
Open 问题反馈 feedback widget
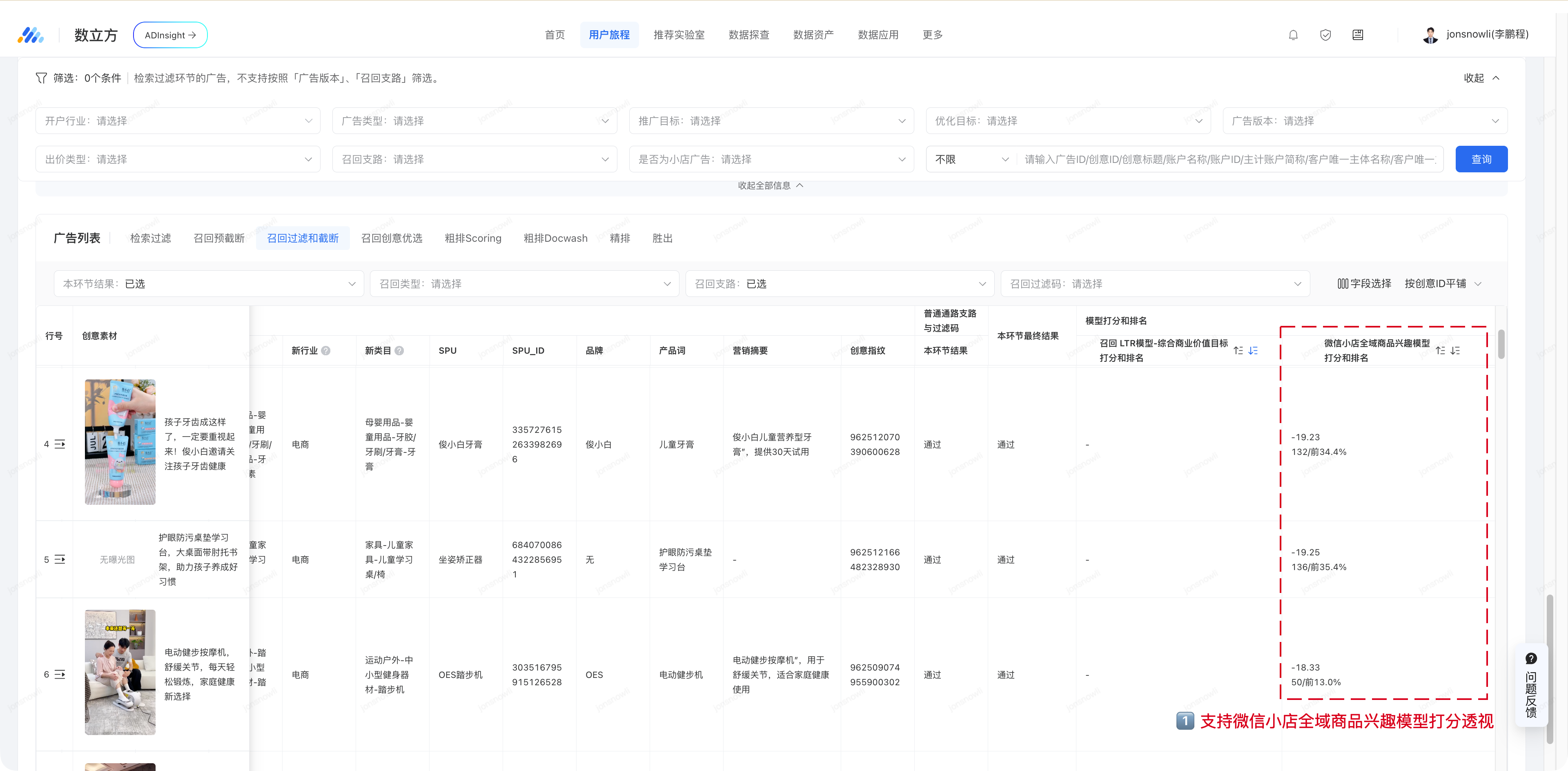coord(1531,685)
